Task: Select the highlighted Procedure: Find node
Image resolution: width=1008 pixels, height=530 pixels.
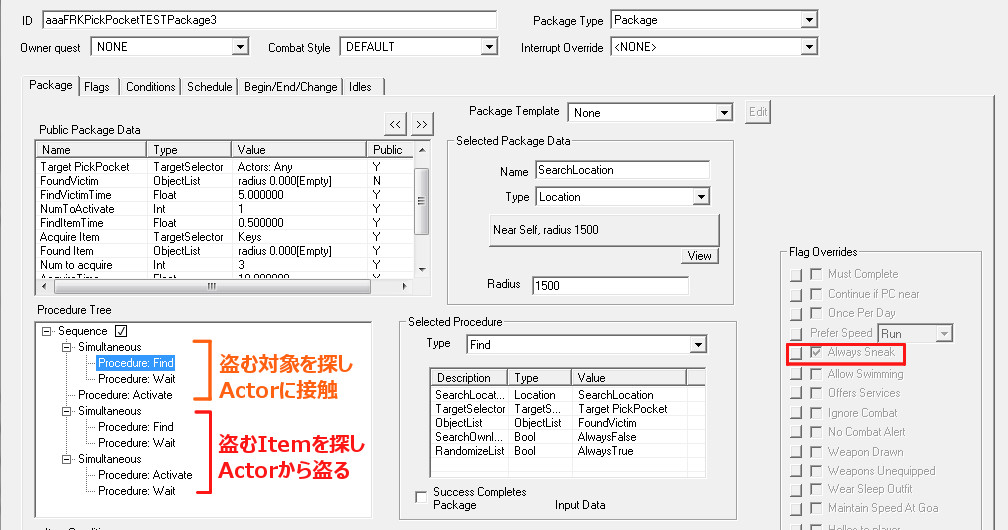Action: click(136, 363)
